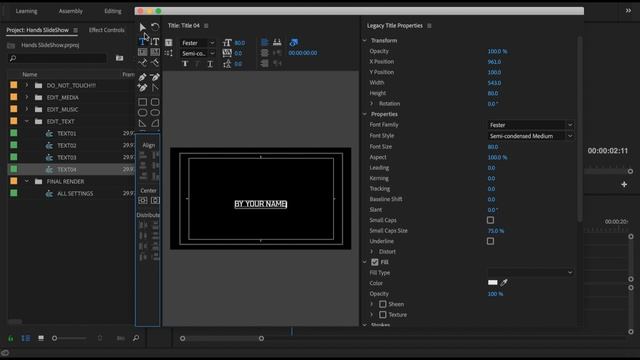Apply underline style in Title toolbar
The image size is (640, 360).
pos(210,64)
